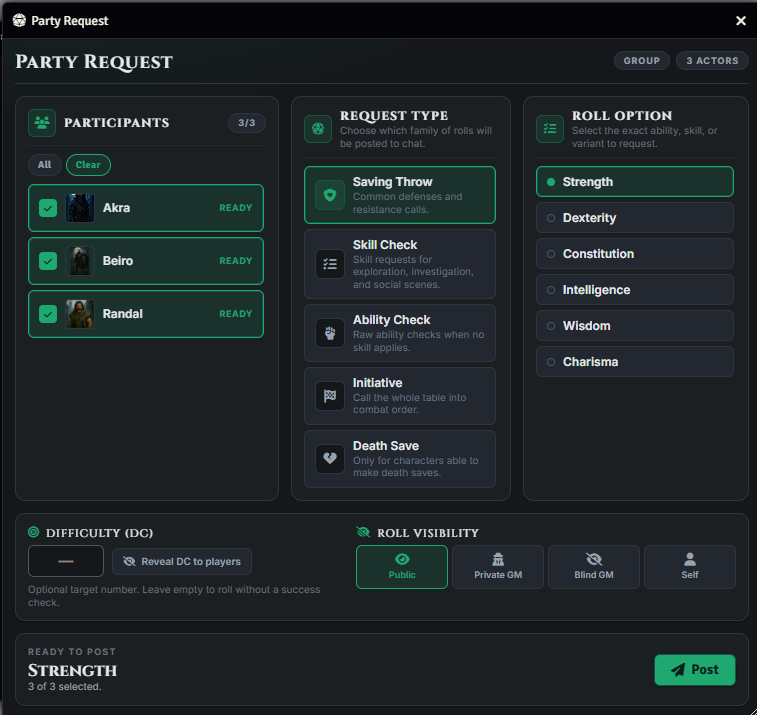Click the Request Type dice icon
Image resolution: width=757 pixels, height=715 pixels.
318,129
